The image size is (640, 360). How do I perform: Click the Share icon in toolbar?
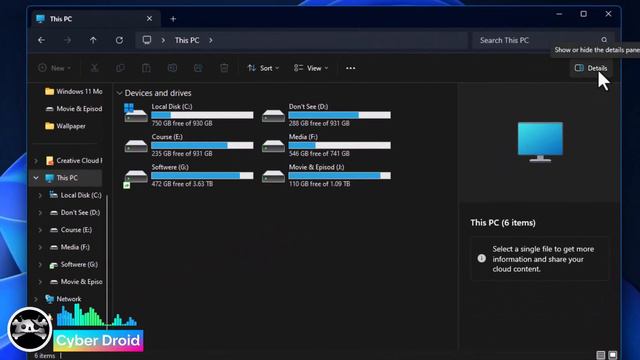pyautogui.click(x=198, y=68)
